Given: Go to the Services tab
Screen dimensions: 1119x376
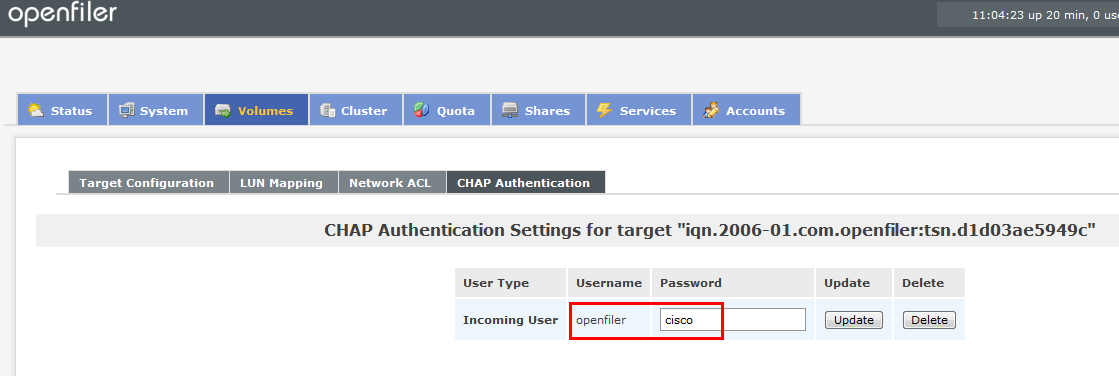Looking at the screenshot, I should coord(639,110).
